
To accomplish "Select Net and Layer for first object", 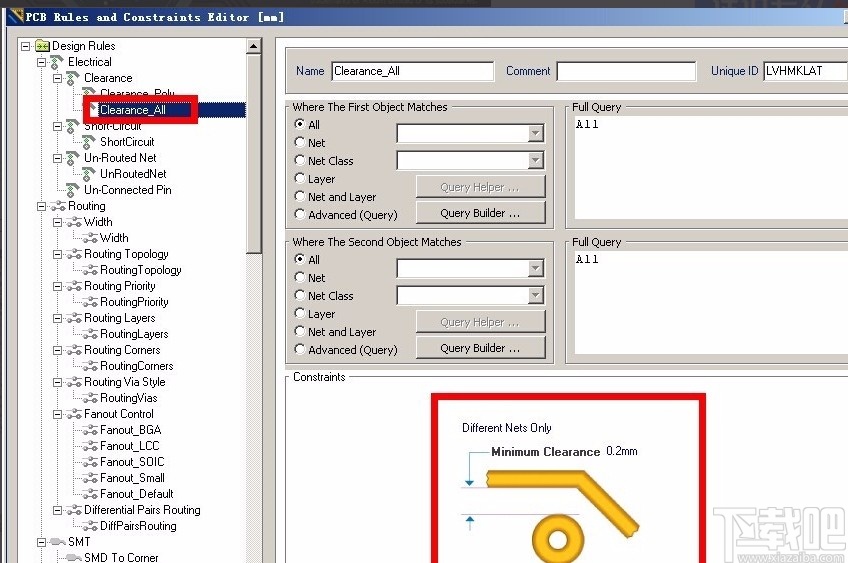I will click(300, 196).
